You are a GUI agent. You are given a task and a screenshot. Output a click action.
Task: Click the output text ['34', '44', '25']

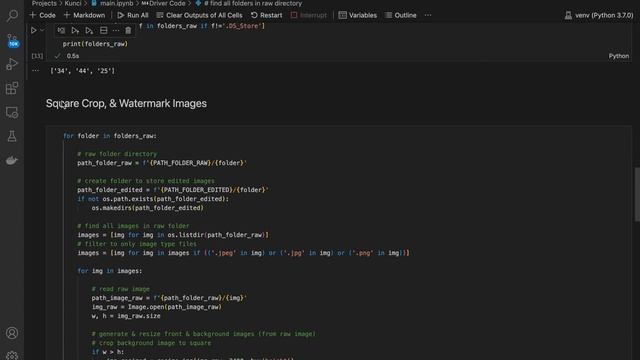[82, 71]
